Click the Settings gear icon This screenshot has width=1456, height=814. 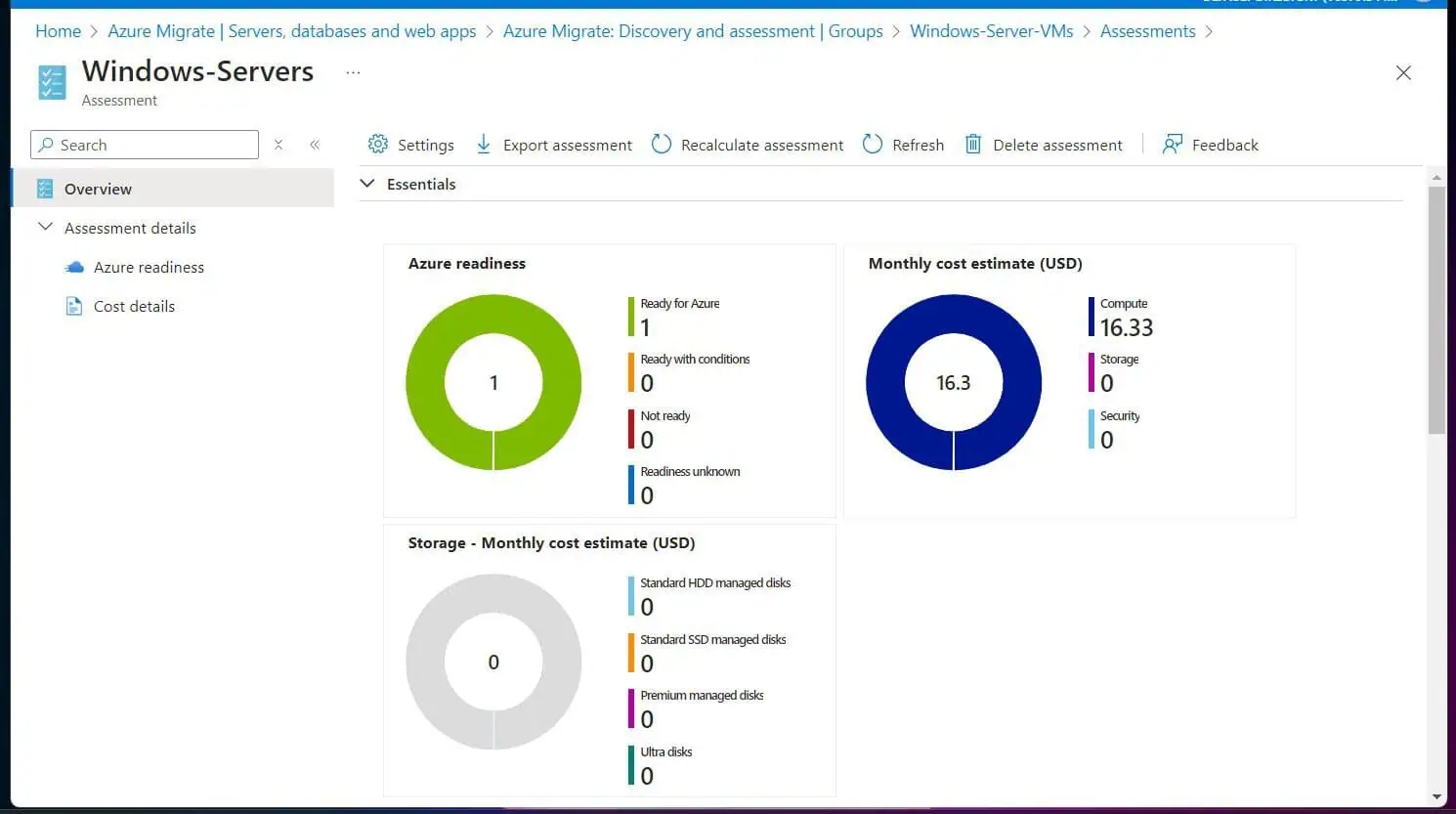pyautogui.click(x=378, y=145)
